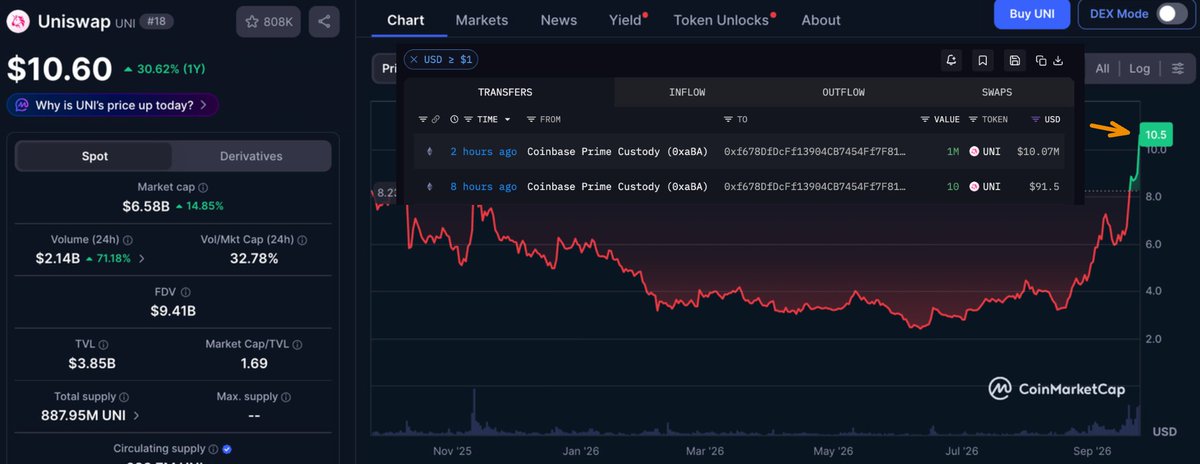Click the $10.07M USD value
The width and height of the screenshot is (1200, 464).
click(1038, 152)
